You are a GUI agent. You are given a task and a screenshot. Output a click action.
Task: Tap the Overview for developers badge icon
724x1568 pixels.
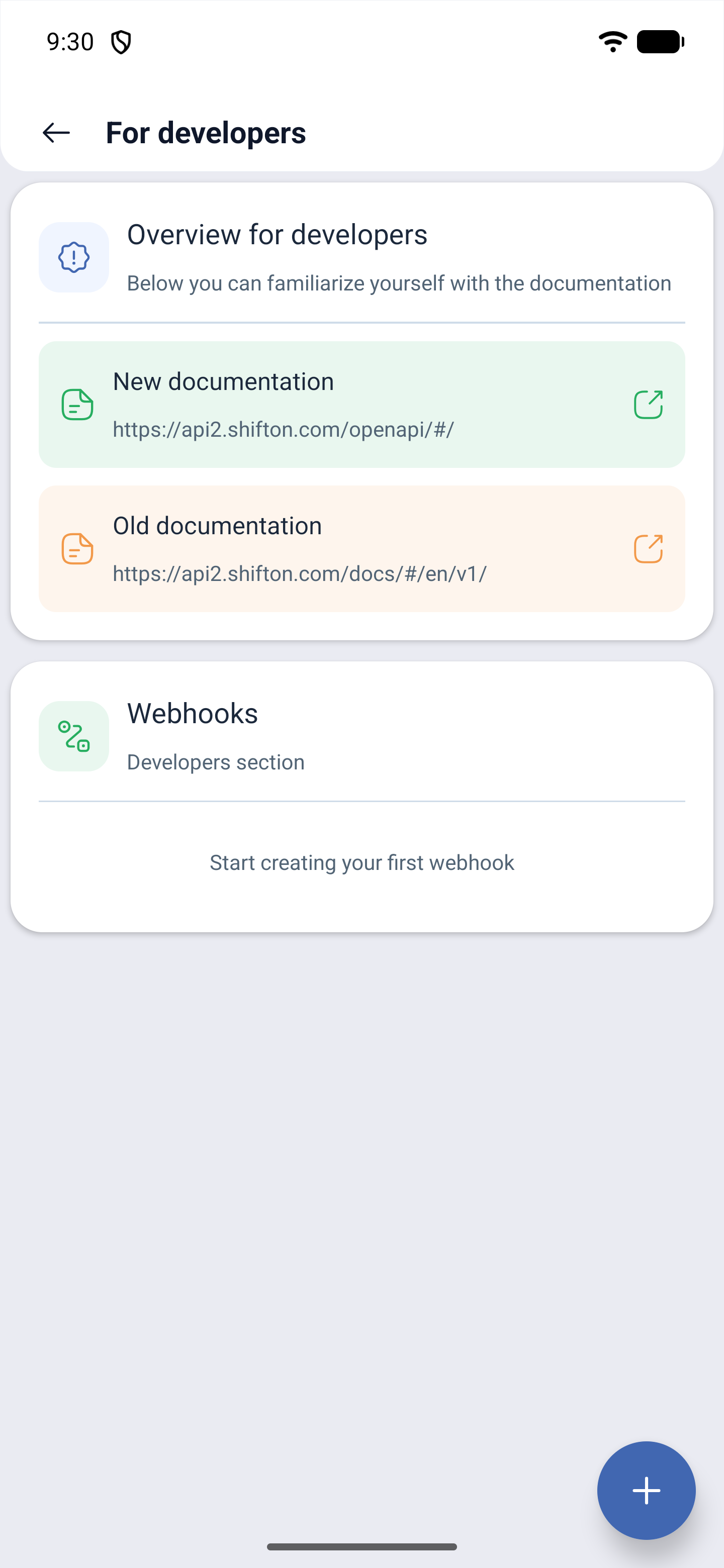tap(74, 257)
